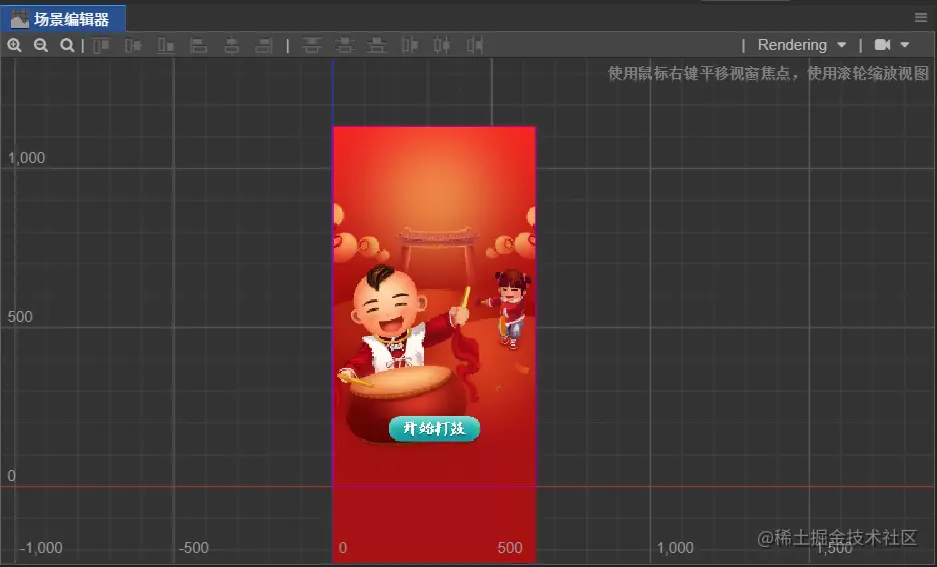The width and height of the screenshot is (937, 567).
Task: Align selected nodes to vertical center
Action: [133, 45]
